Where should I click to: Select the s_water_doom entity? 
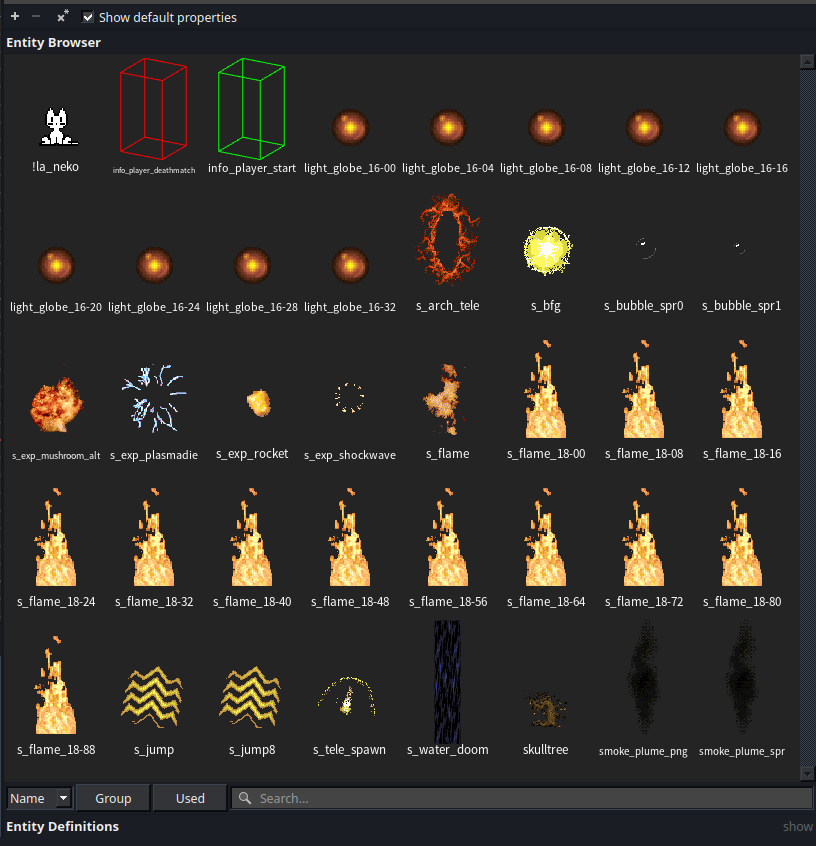(x=447, y=682)
